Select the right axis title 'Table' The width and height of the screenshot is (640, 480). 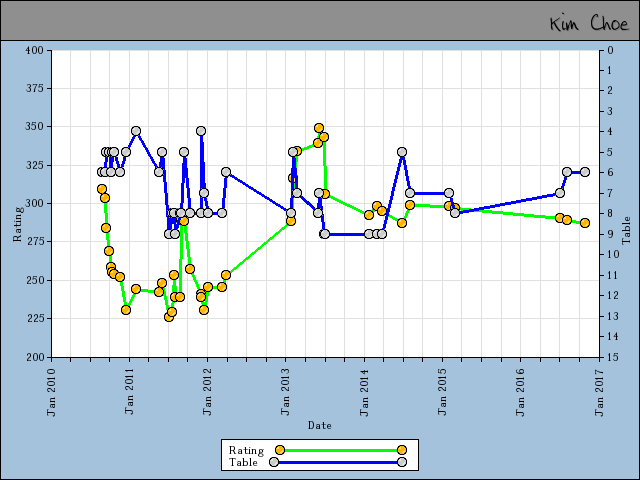[x=626, y=231]
